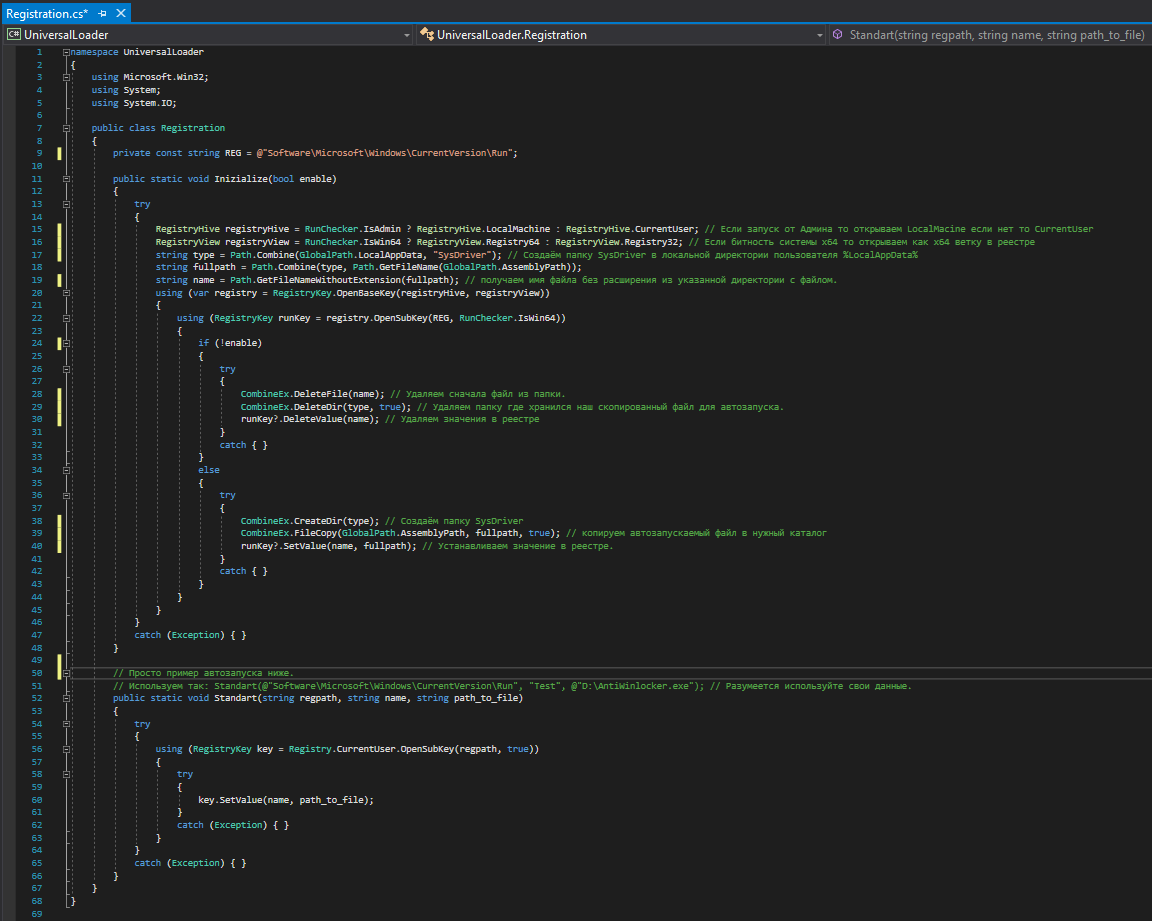This screenshot has width=1152, height=921.
Task: Select the Registration.cs document tab
Action: point(46,13)
